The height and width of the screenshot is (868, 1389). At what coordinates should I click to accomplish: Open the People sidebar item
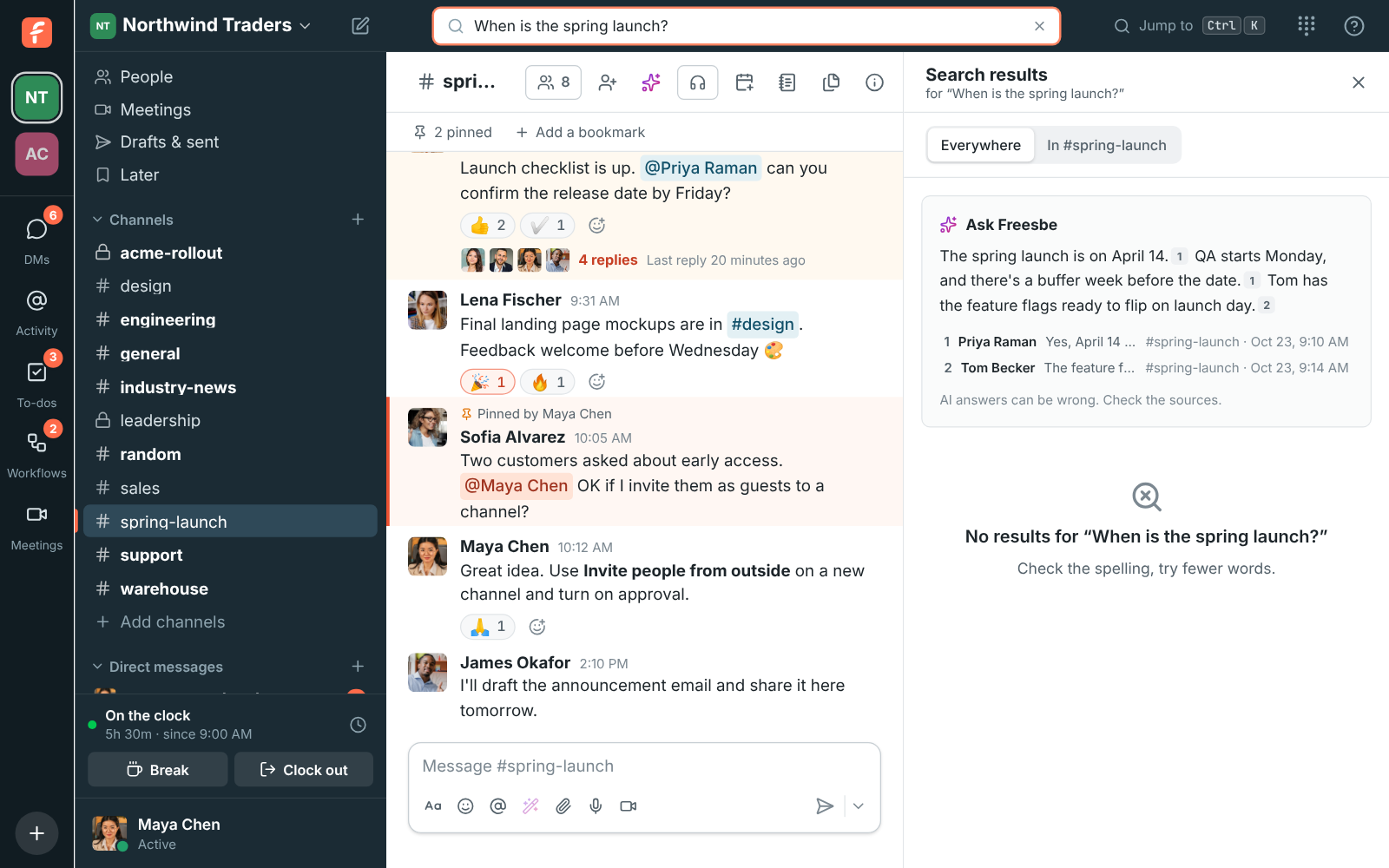(230, 77)
